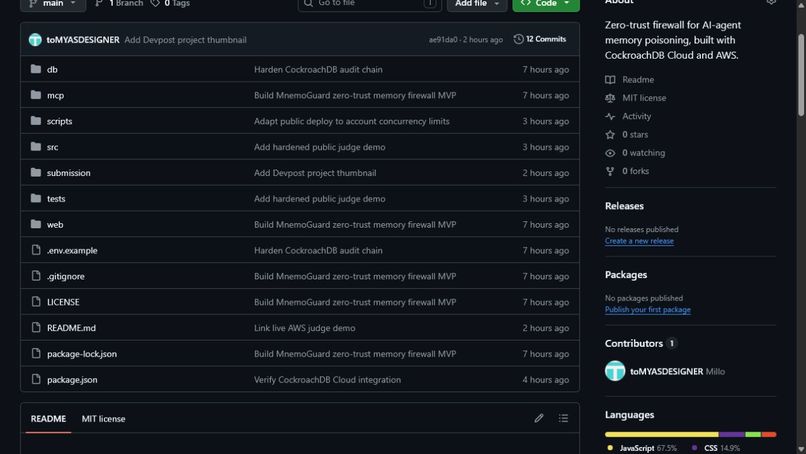
Task: Click the Readme book icon
Action: coord(610,80)
